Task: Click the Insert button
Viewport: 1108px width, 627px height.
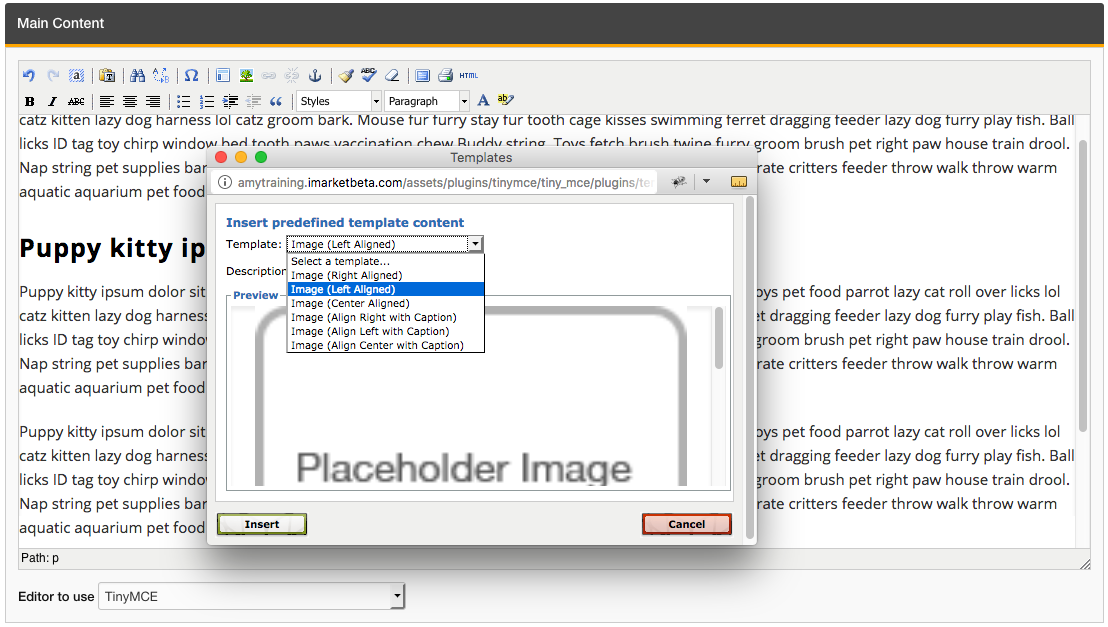Action: [x=262, y=524]
